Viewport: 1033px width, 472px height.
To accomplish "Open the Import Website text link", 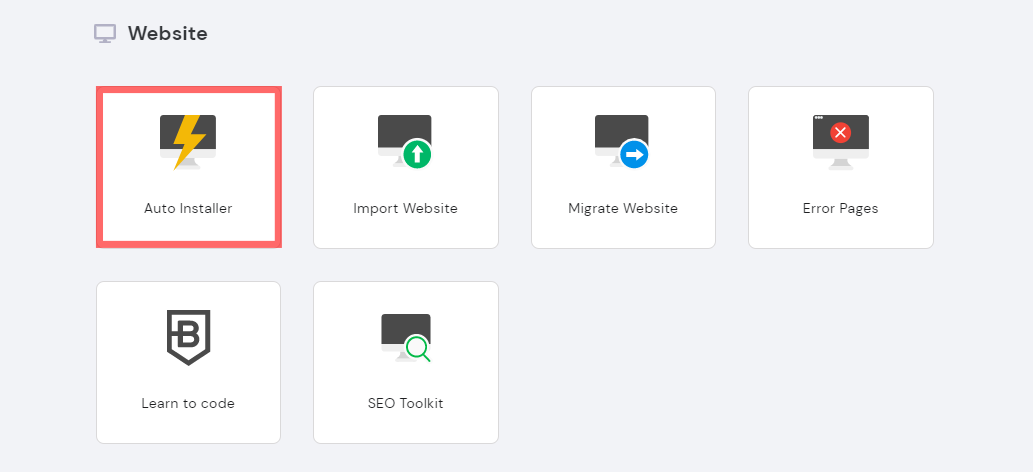I will click(x=405, y=209).
